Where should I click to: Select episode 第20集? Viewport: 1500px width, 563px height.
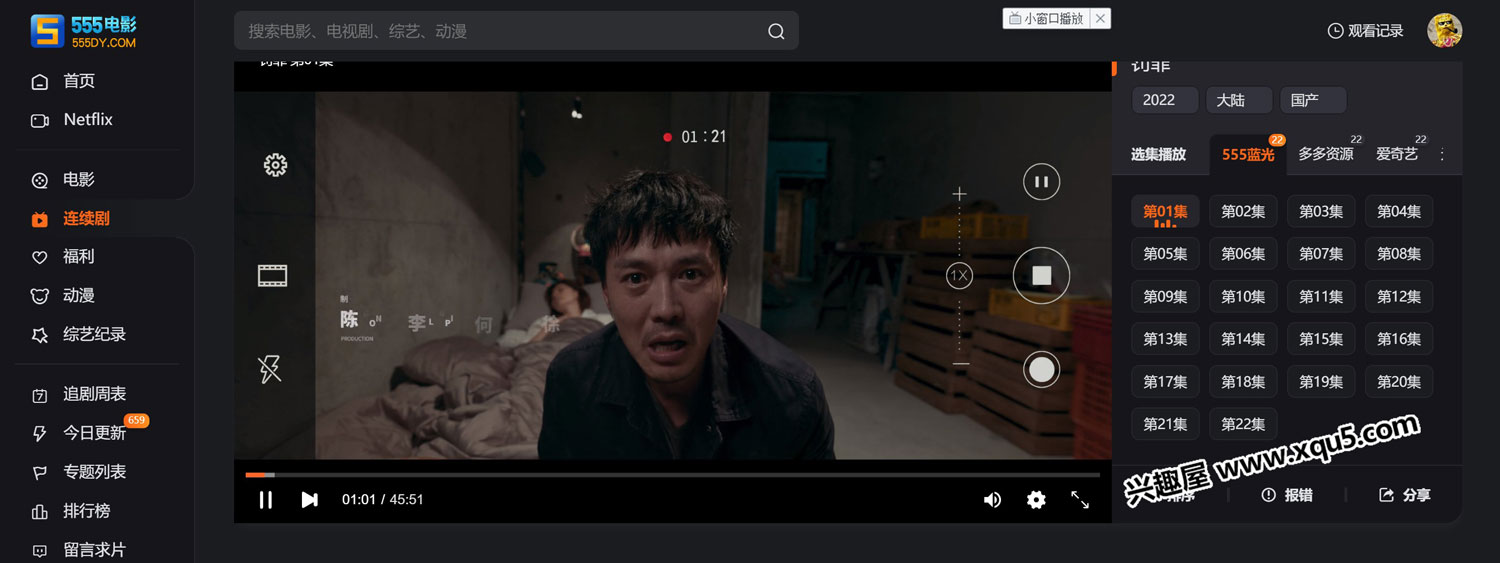coord(1399,382)
